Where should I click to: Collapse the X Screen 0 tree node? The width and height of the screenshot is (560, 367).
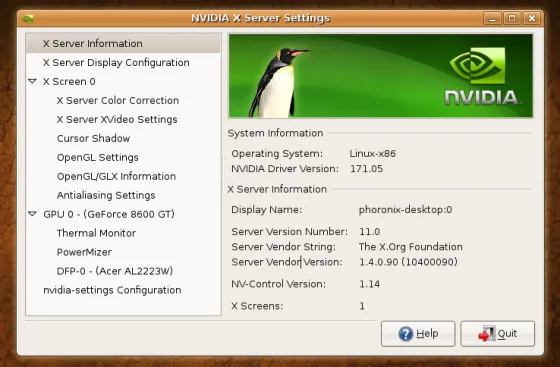click(32, 81)
